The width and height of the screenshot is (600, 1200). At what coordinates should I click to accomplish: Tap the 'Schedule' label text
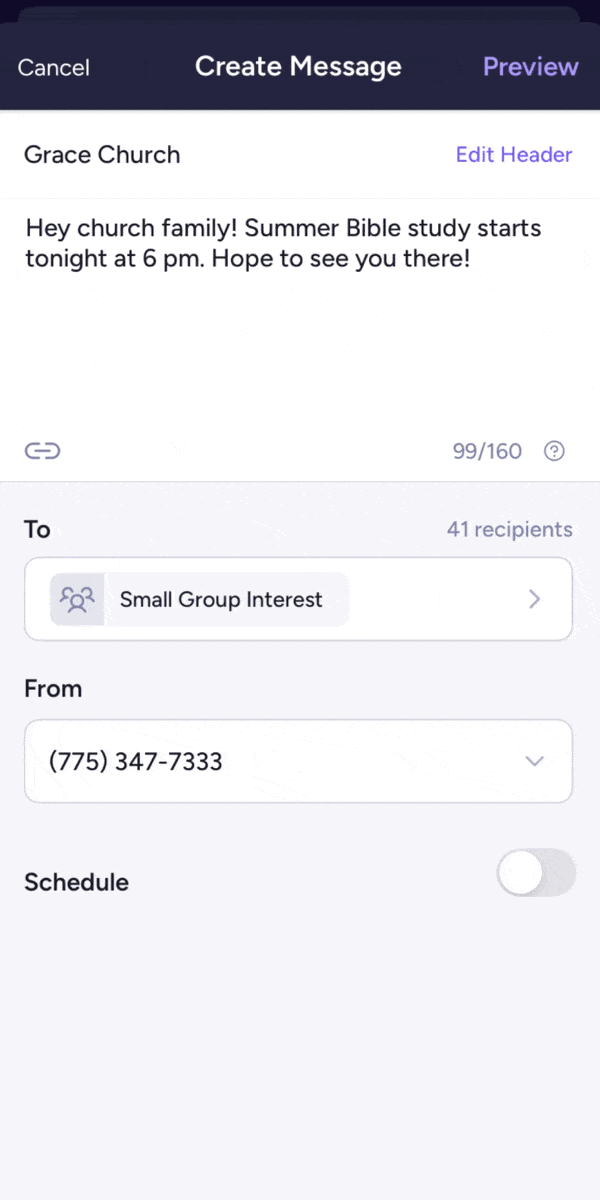(76, 882)
